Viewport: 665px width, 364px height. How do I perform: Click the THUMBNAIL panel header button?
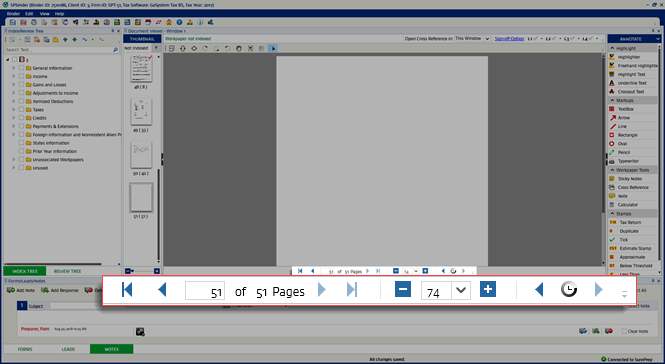(142, 39)
